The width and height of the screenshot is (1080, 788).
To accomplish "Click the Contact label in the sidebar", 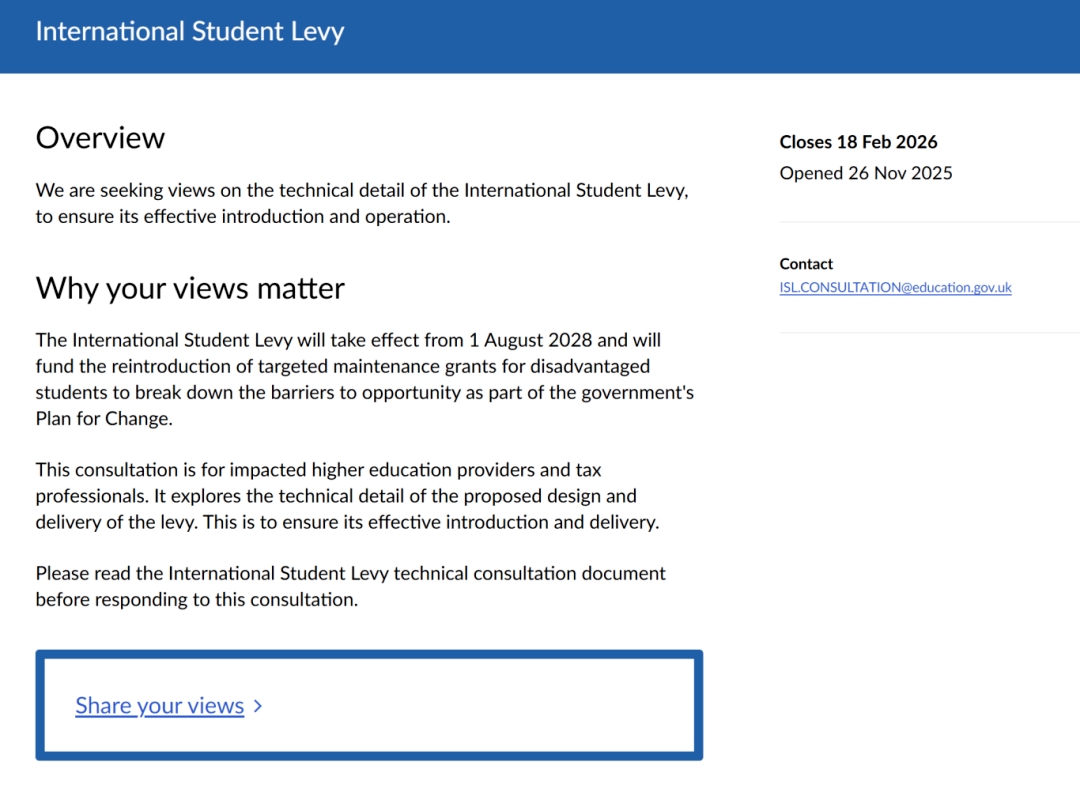I will [x=806, y=264].
